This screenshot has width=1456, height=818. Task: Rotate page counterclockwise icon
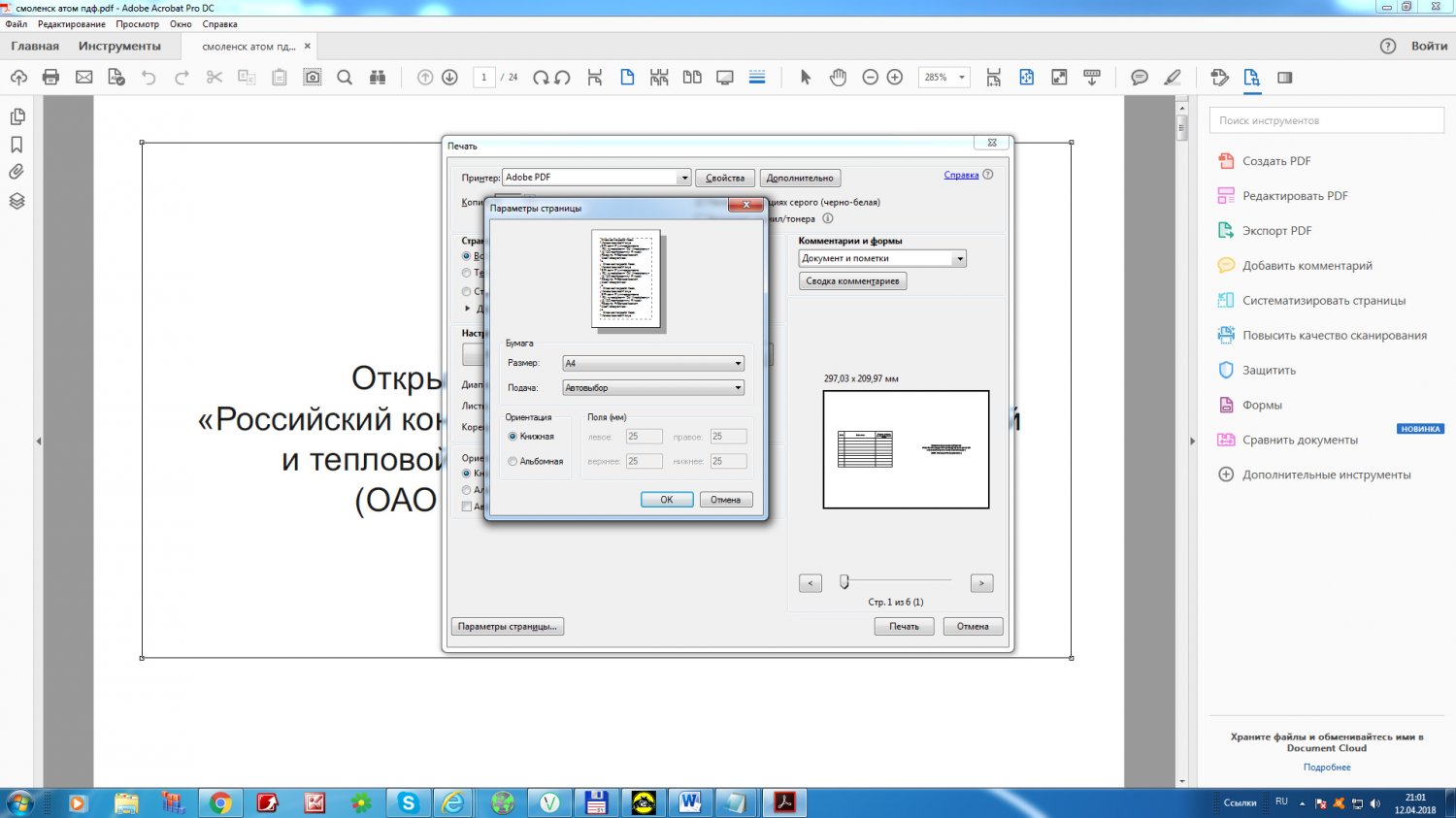pyautogui.click(x=562, y=78)
